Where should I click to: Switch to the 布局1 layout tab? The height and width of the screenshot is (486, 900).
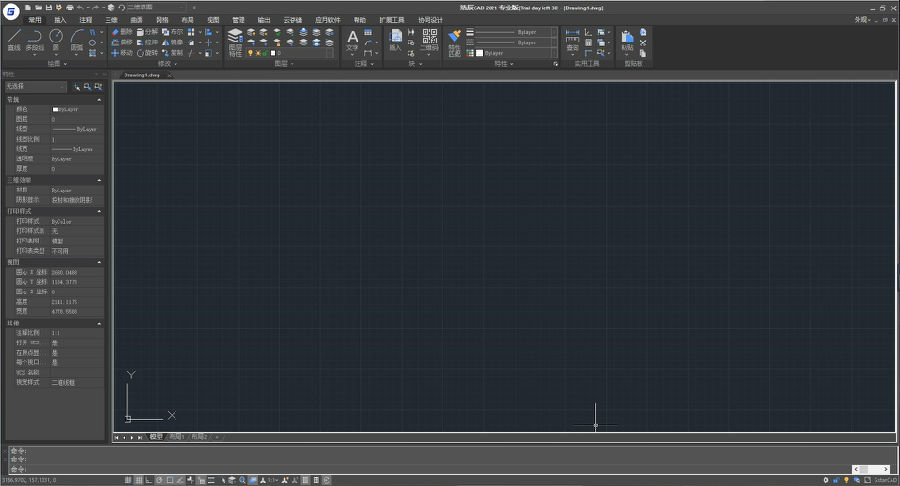177,437
